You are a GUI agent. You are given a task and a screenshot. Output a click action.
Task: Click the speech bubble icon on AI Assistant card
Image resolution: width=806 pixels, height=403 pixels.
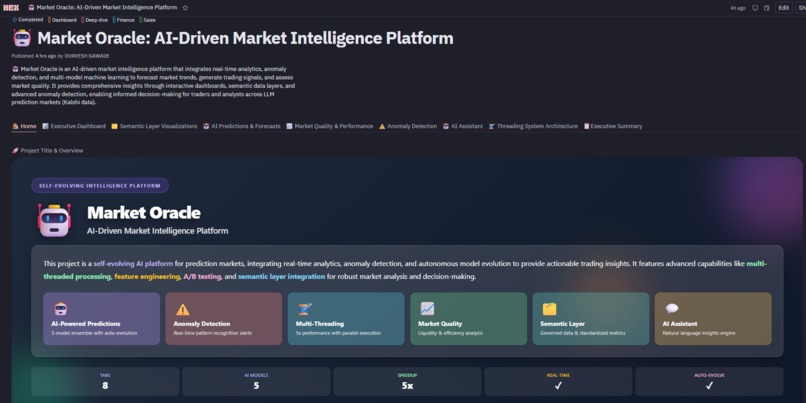coord(672,308)
